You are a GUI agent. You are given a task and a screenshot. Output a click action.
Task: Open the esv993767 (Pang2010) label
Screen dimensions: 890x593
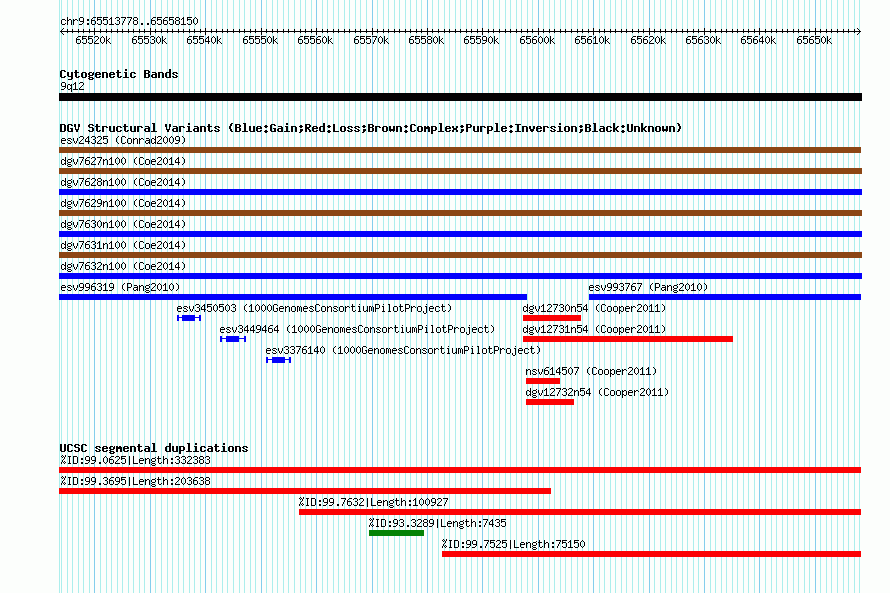click(648, 287)
